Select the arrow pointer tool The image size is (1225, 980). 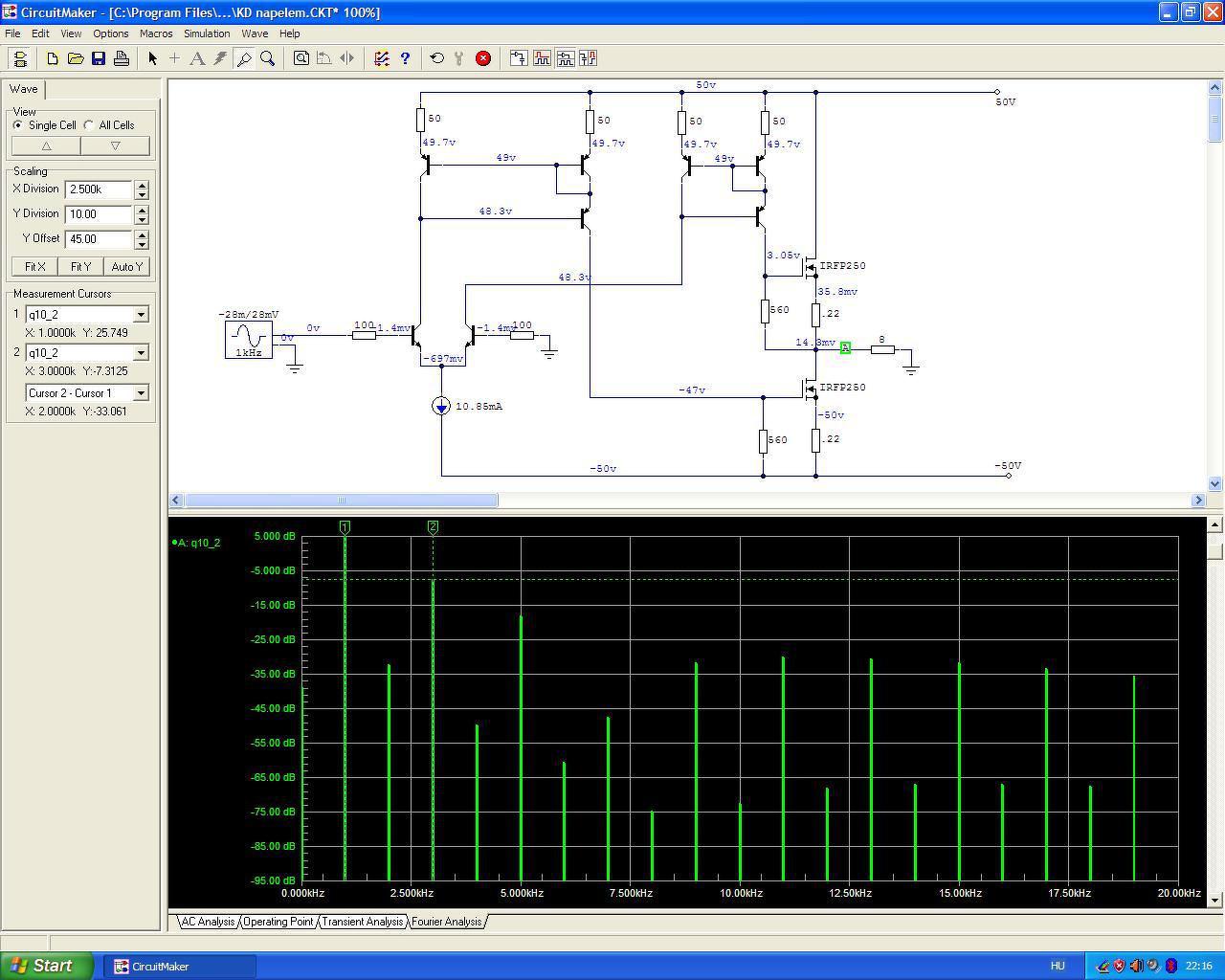152,58
